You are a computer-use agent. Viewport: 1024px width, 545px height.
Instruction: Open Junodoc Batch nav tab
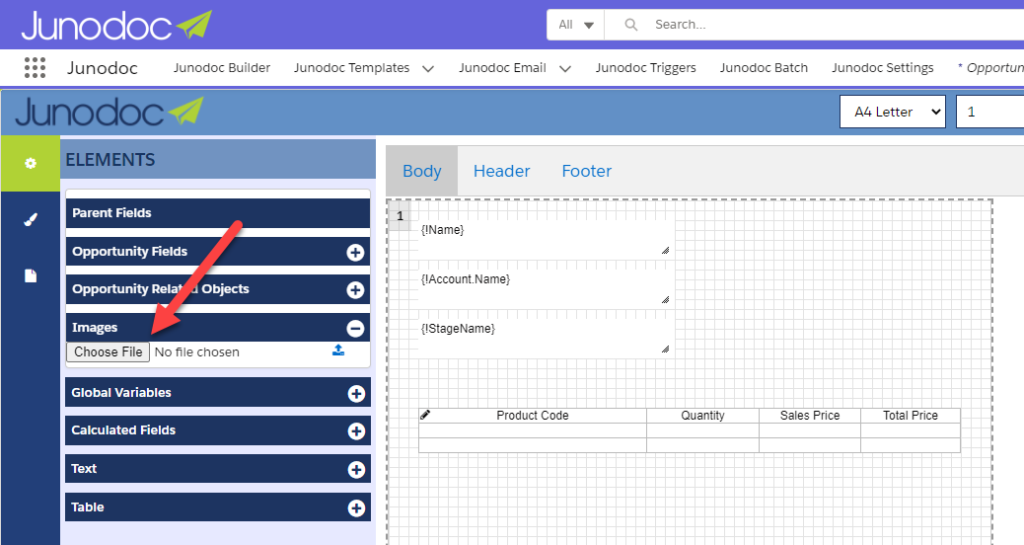click(x=763, y=68)
